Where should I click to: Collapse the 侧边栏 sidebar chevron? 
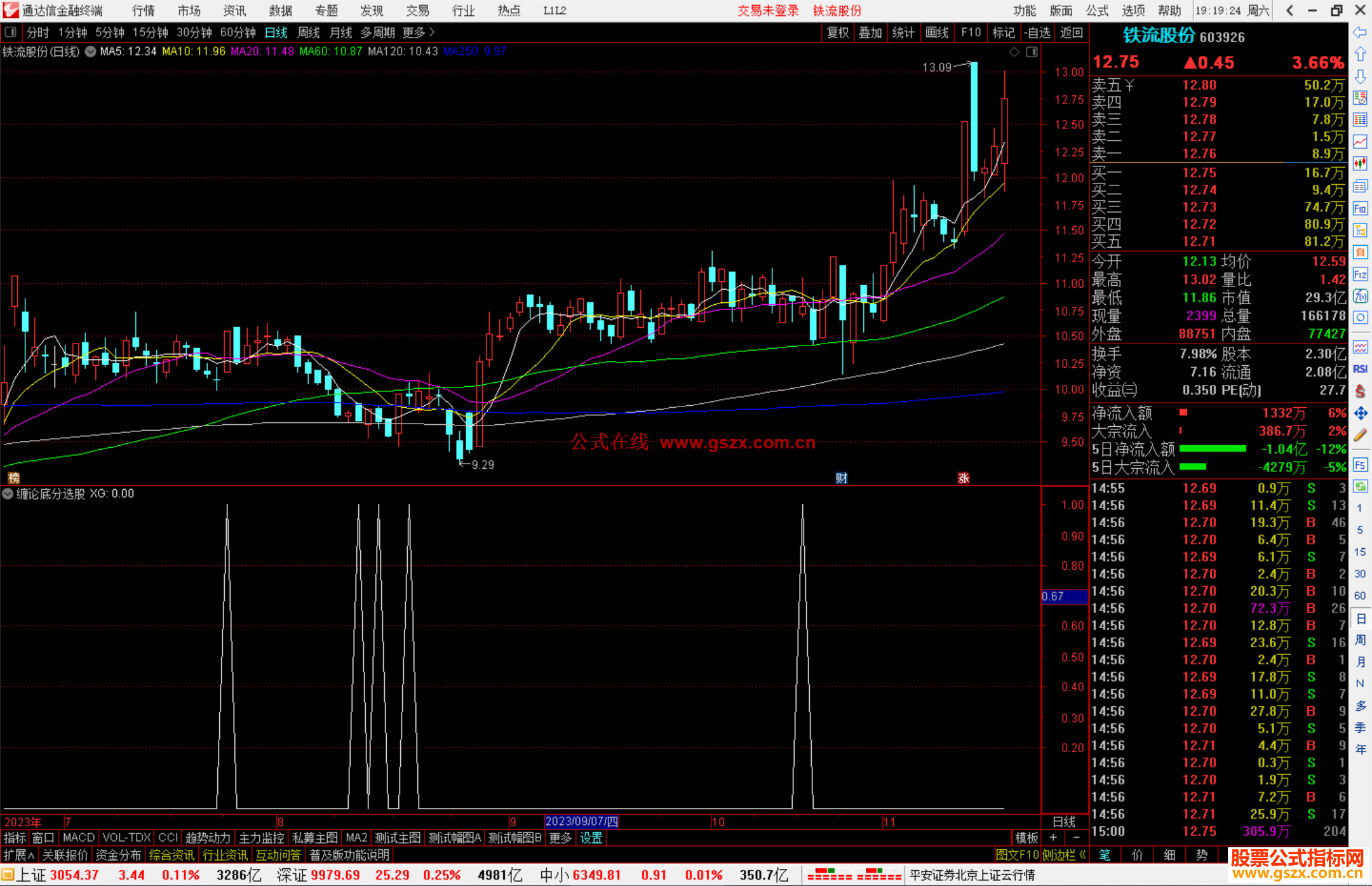pyautogui.click(x=1082, y=855)
